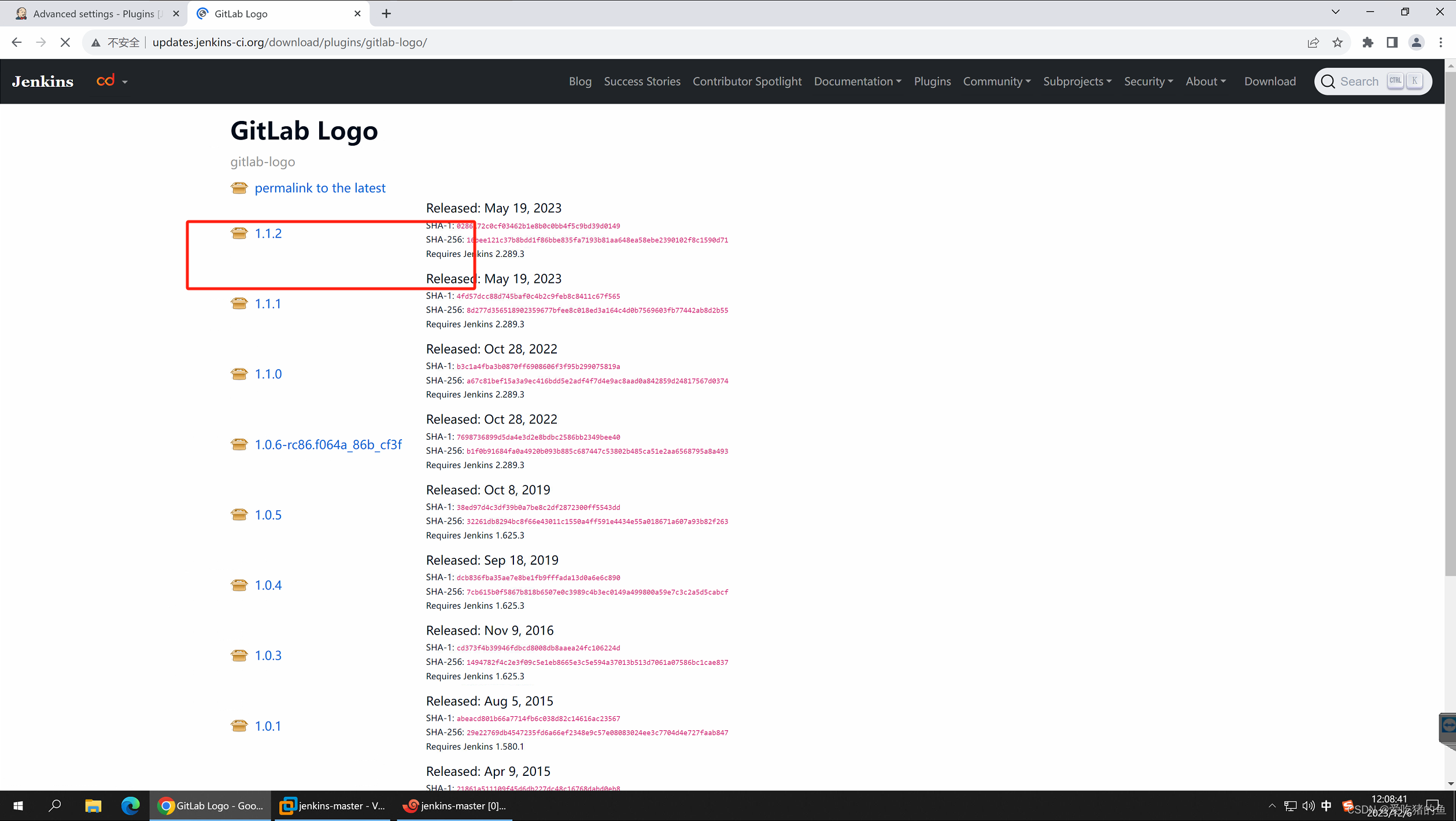Click the package icon beside version 1.0.5
The image size is (1456, 821).
[x=239, y=514]
